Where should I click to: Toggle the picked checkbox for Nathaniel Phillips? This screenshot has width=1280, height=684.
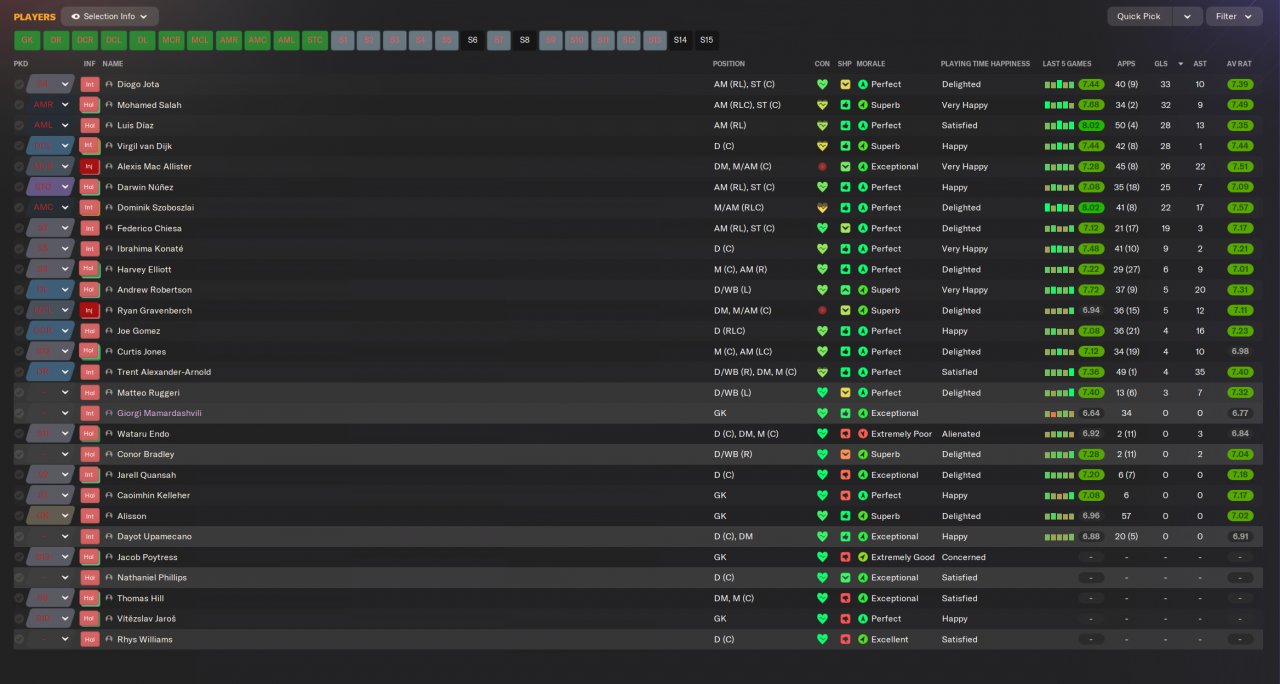(x=19, y=577)
